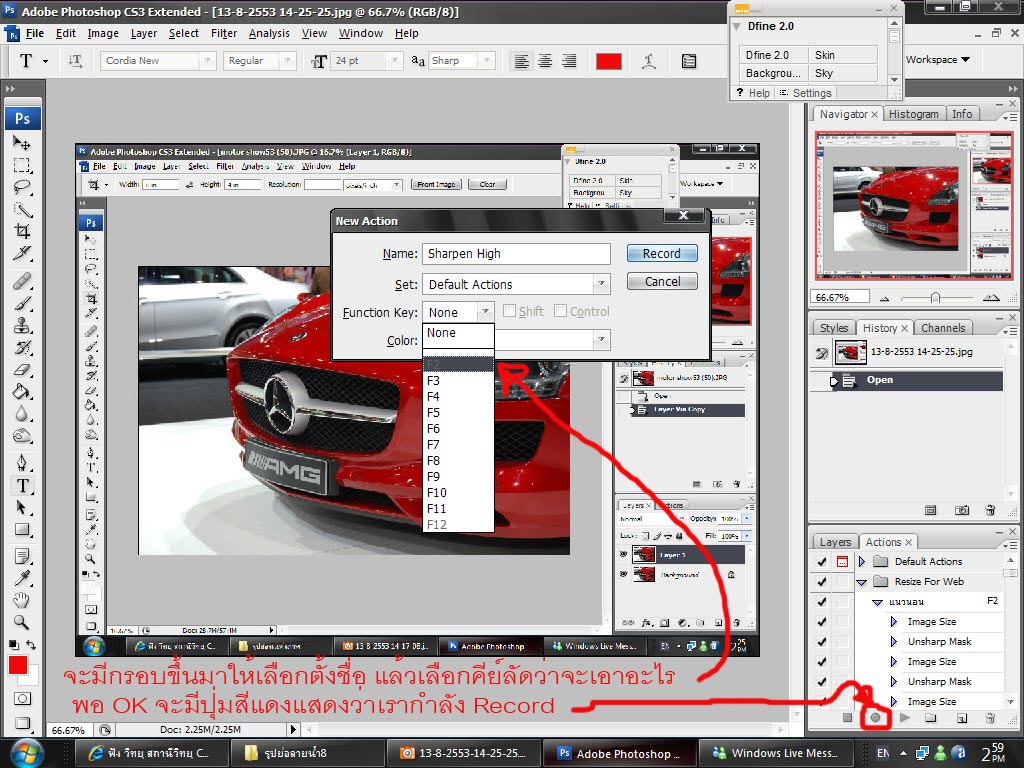Image resolution: width=1024 pixels, height=768 pixels.
Task: Click the Navigator preview thumbnail
Action: (914, 205)
